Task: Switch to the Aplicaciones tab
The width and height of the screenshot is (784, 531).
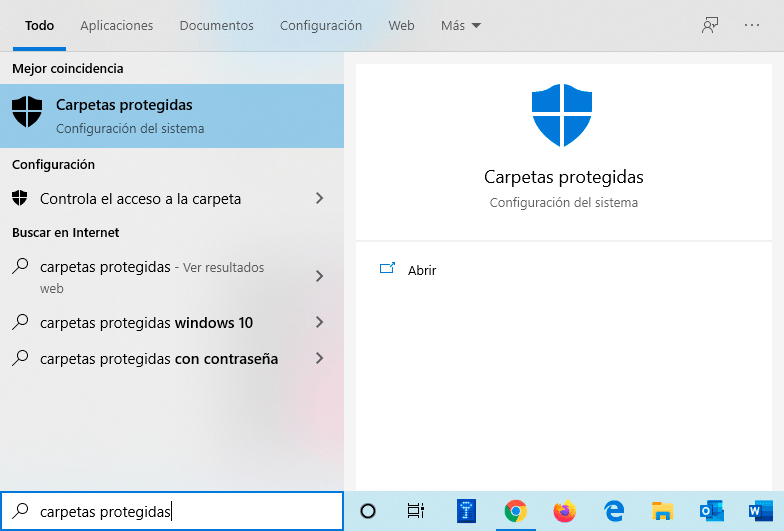Action: [116, 26]
